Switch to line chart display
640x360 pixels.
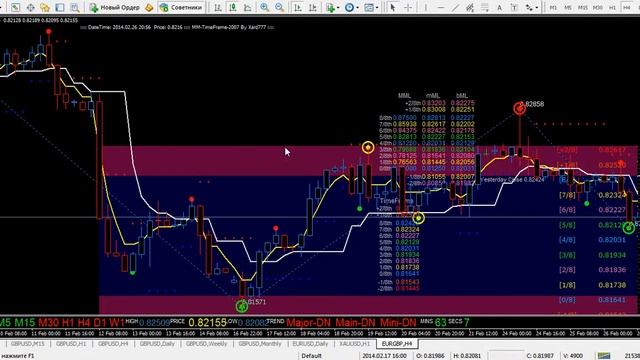point(248,7)
